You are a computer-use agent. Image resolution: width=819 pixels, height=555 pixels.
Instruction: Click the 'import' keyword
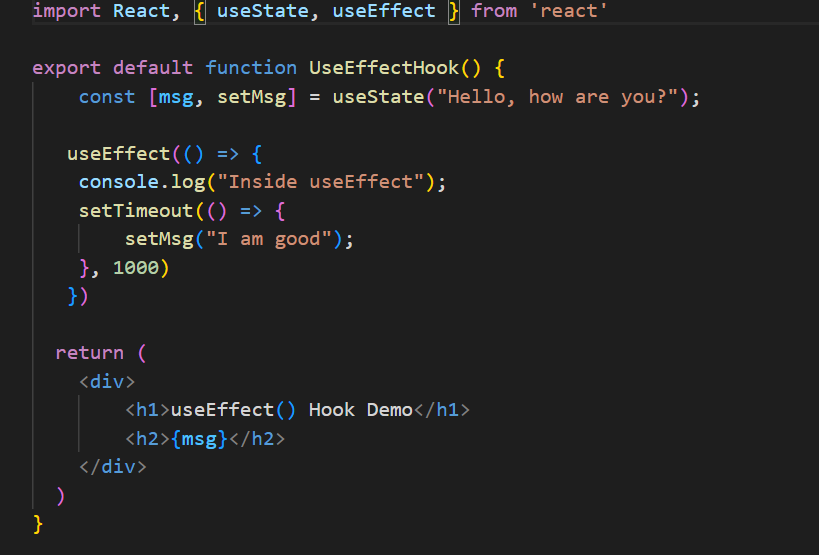[66, 11]
